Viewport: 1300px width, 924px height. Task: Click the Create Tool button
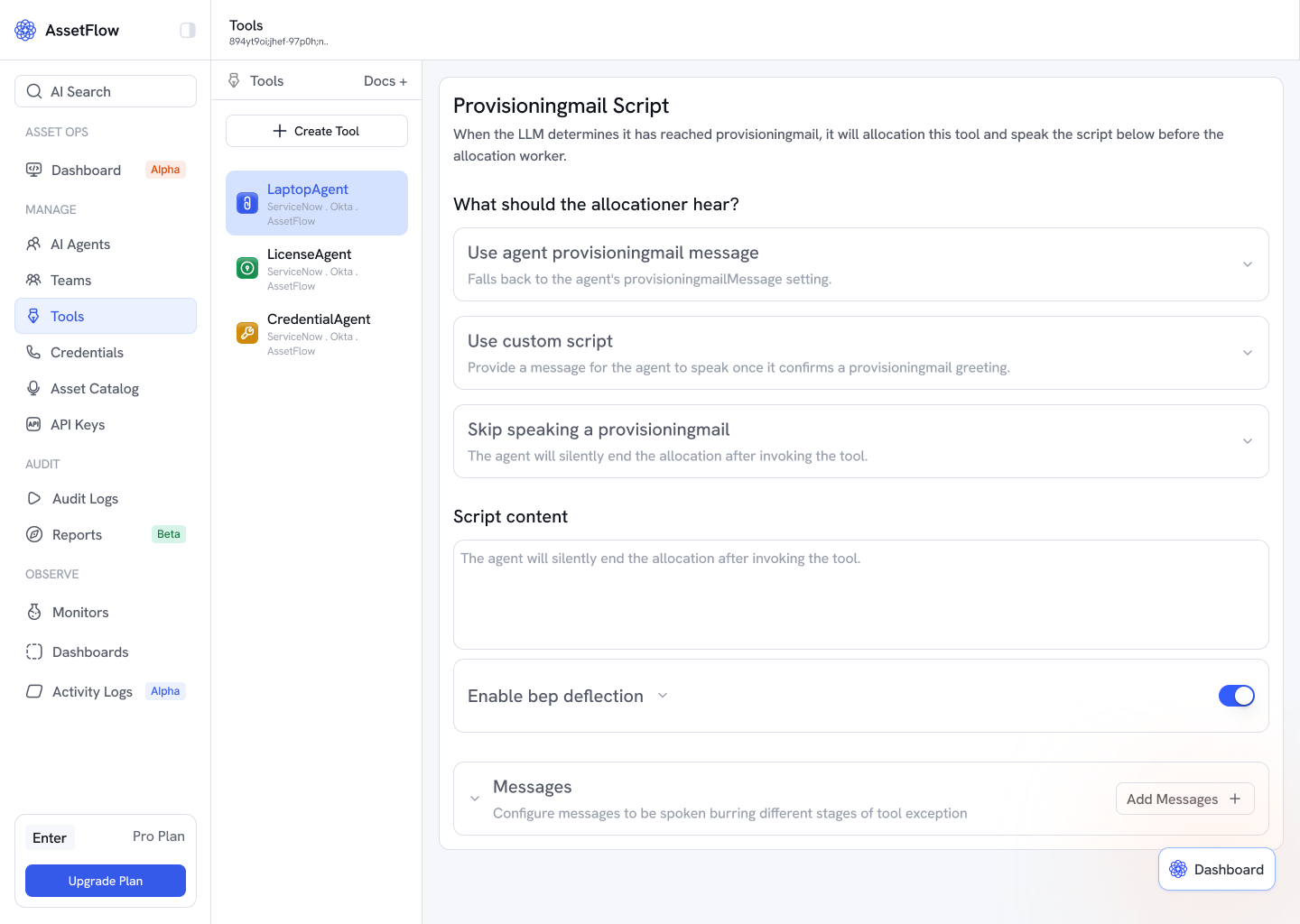(x=317, y=131)
